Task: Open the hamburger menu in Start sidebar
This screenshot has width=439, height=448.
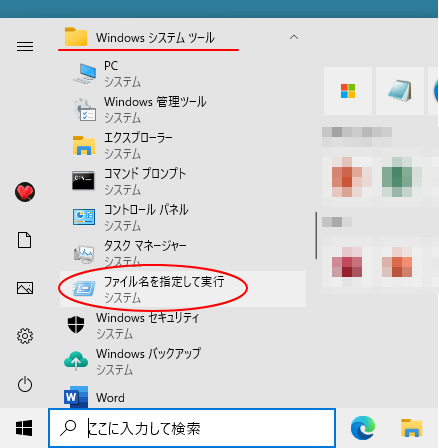Action: (x=25, y=46)
